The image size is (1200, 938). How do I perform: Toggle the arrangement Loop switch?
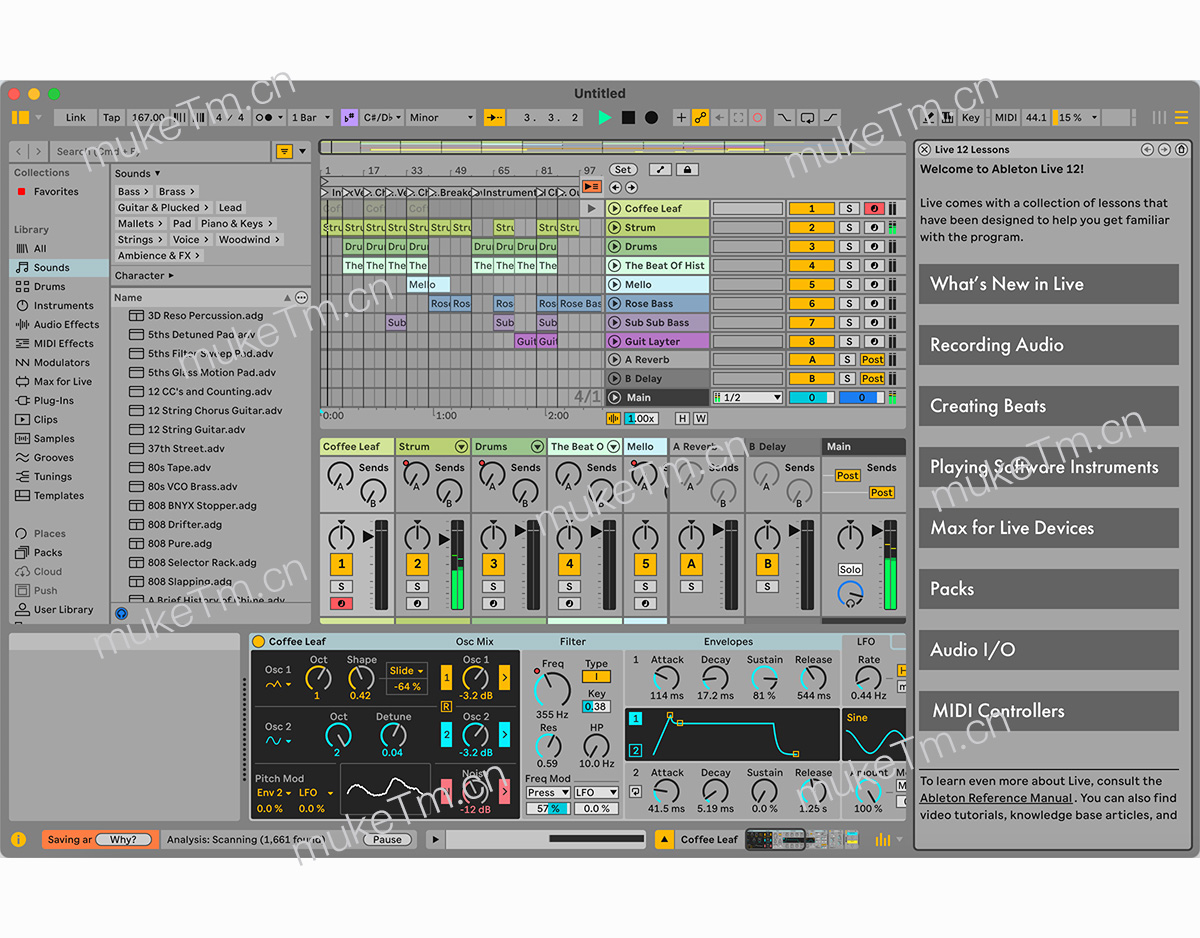(807, 118)
